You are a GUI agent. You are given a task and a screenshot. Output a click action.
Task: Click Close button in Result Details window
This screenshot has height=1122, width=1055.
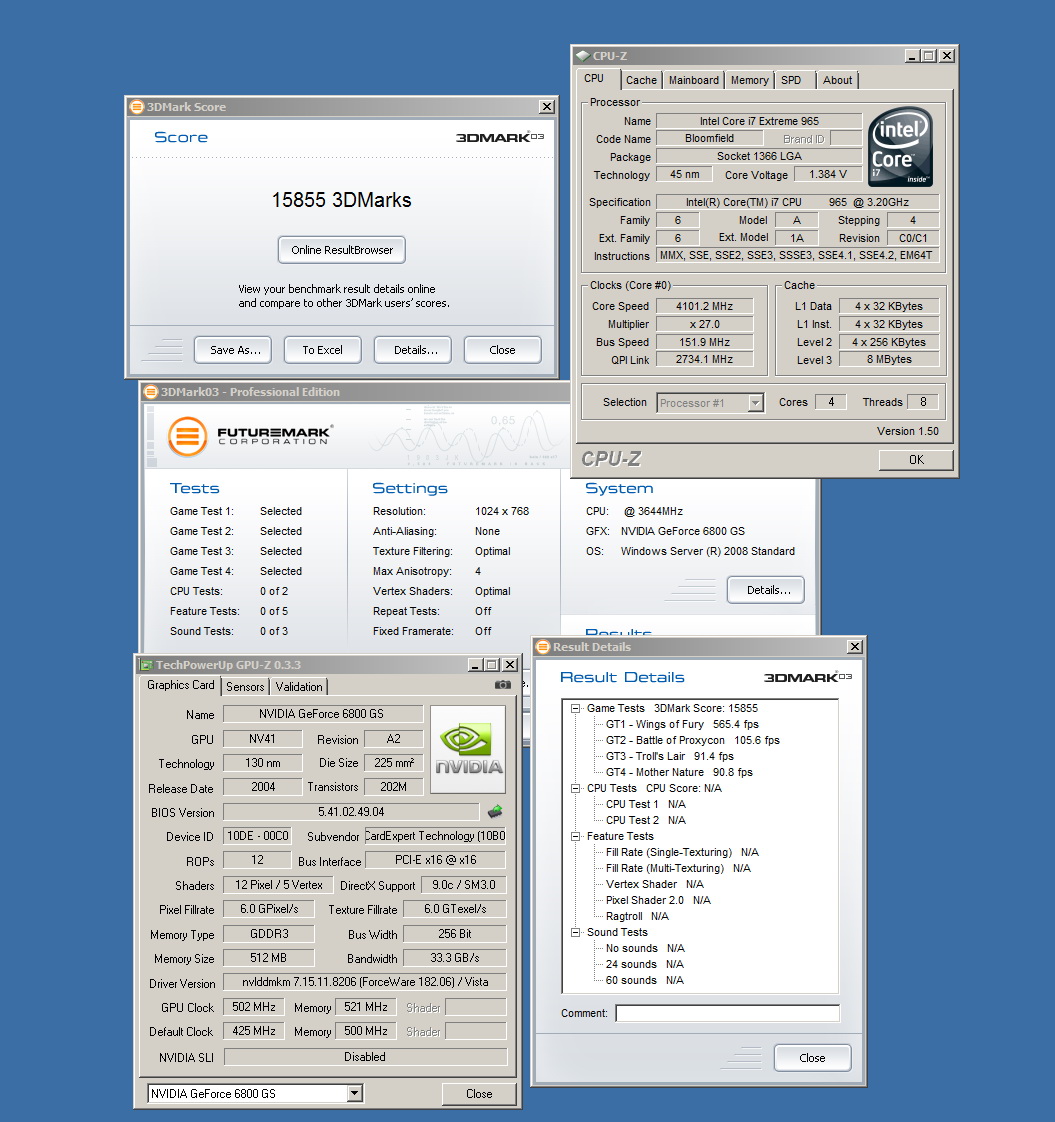pos(812,1058)
